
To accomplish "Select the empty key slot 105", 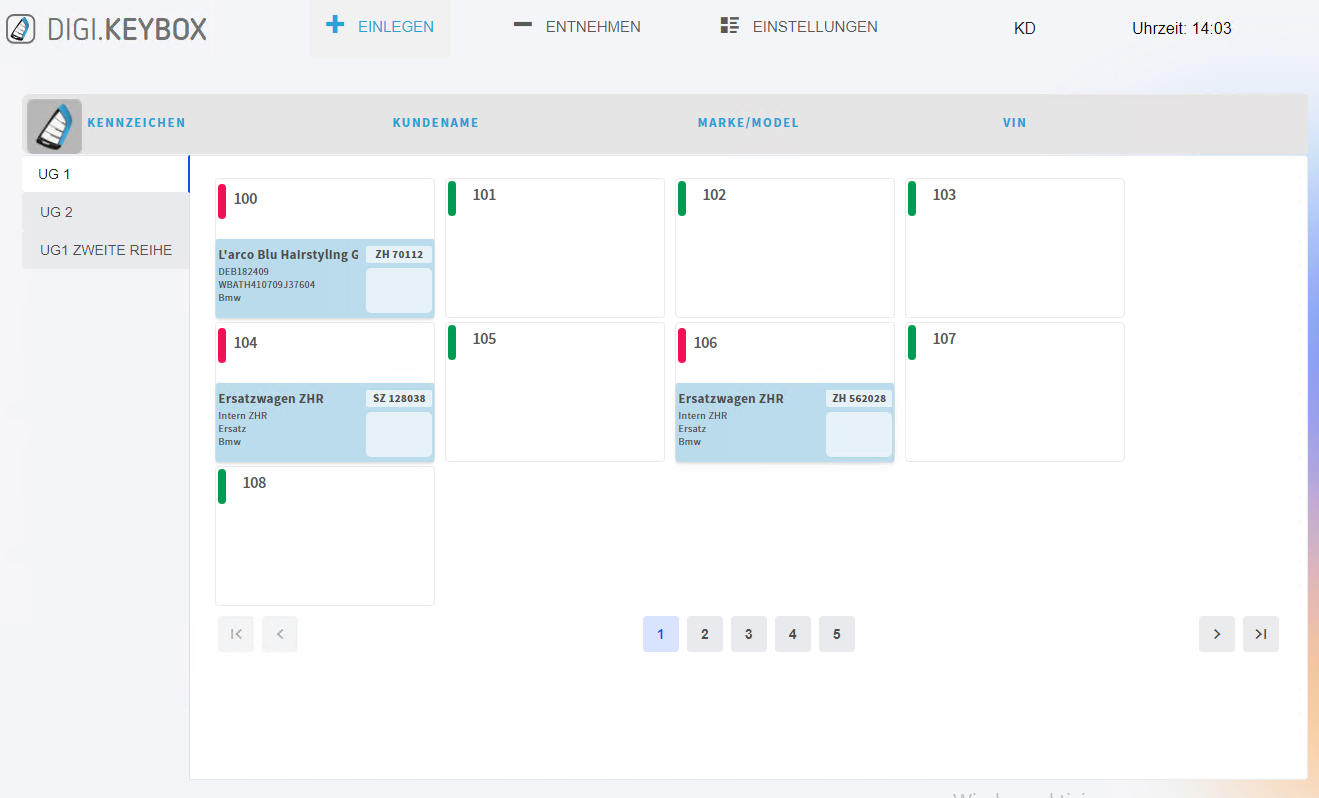I will pyautogui.click(x=554, y=392).
